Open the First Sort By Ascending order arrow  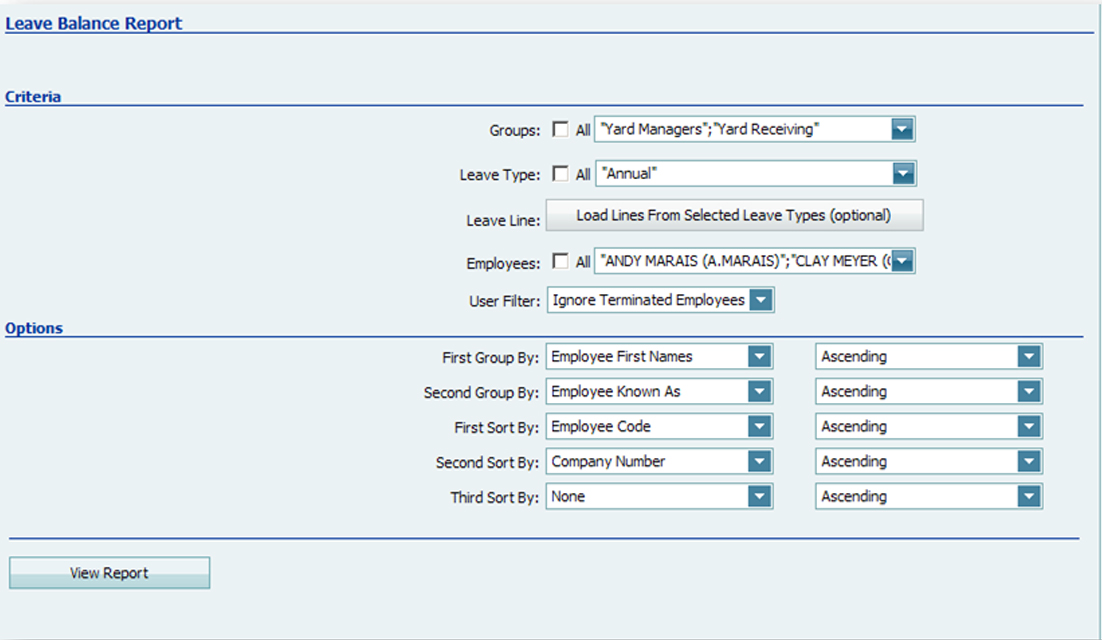1030,426
